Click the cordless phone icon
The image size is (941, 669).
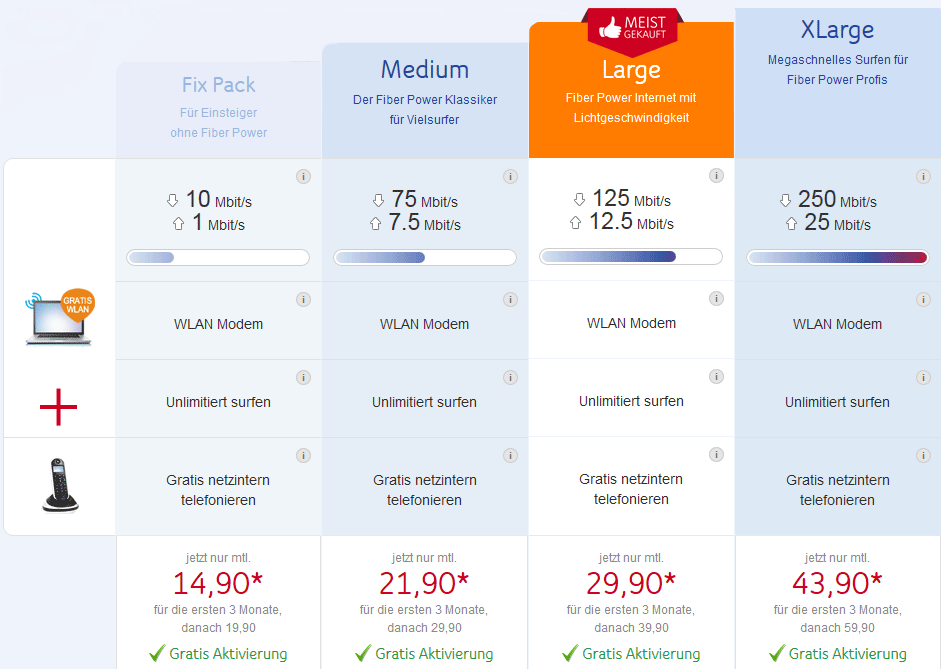click(59, 485)
